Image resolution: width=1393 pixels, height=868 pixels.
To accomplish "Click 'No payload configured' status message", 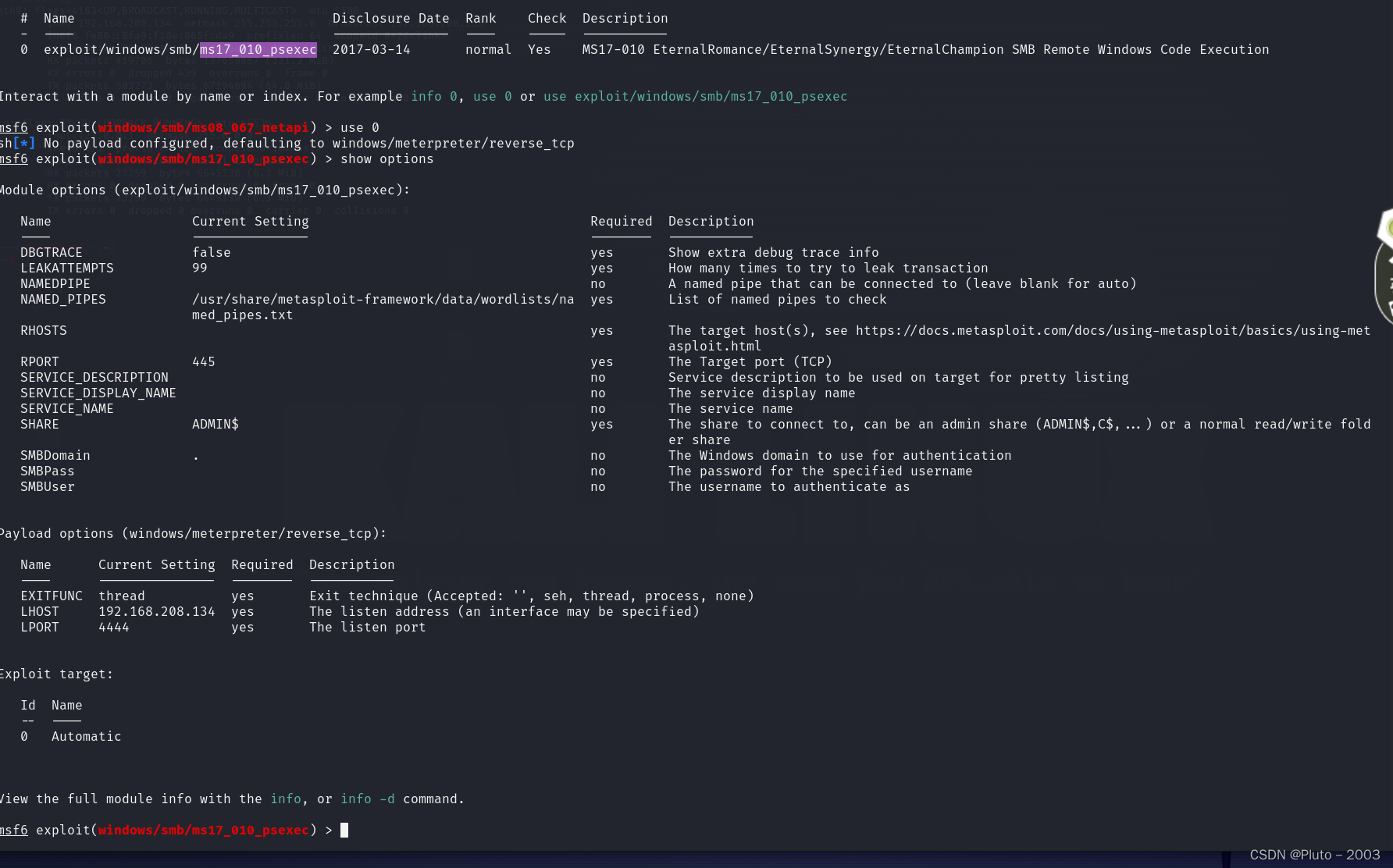I will 309,144.
